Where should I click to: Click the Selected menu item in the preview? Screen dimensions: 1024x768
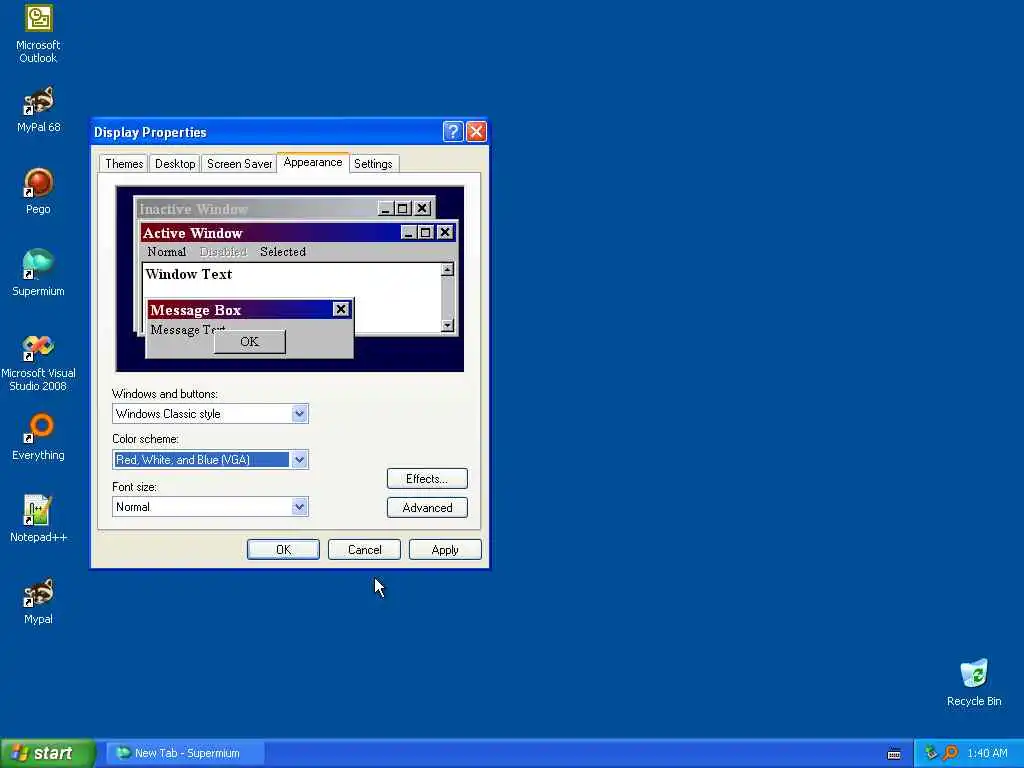(283, 251)
